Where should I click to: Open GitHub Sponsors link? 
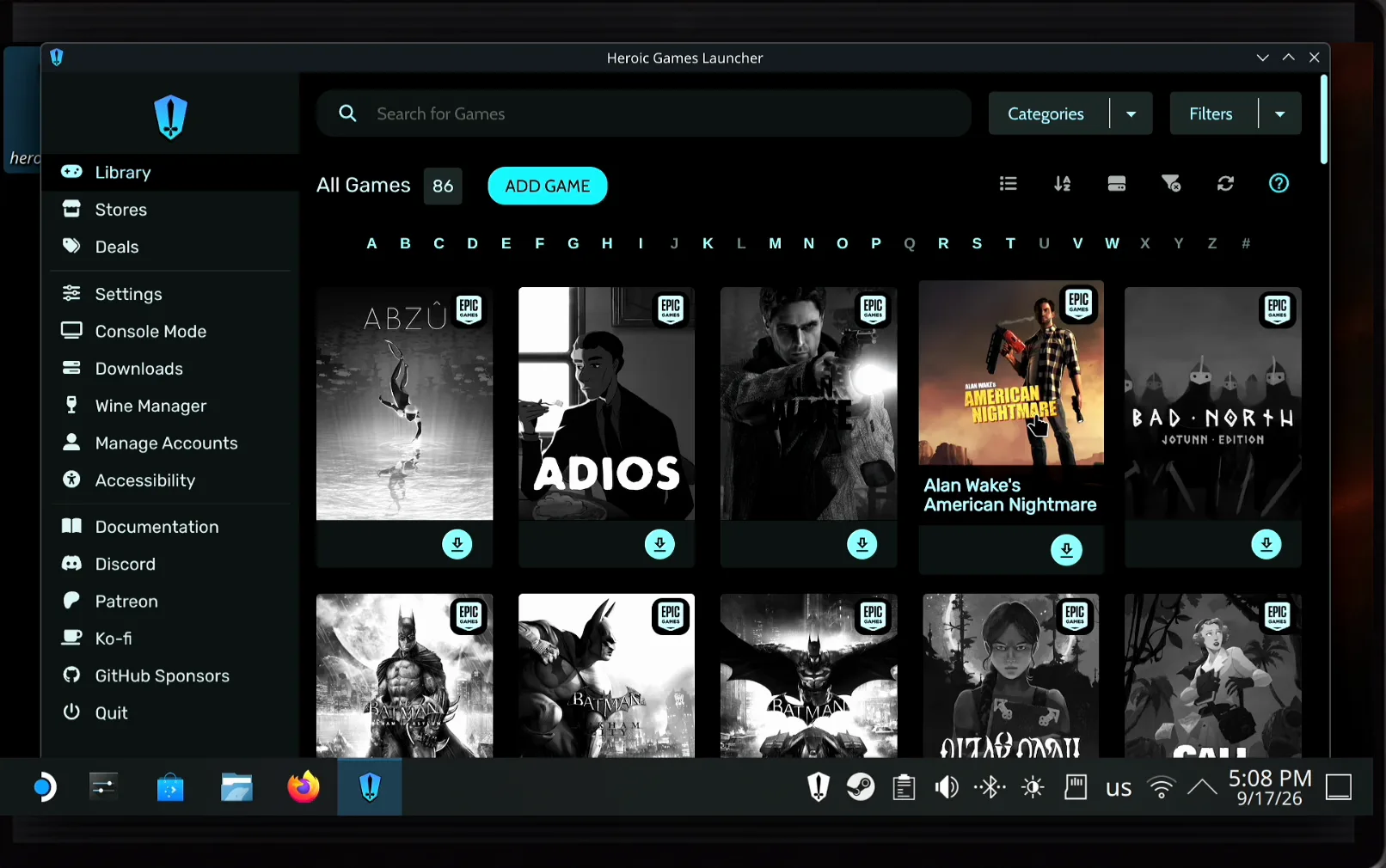click(x=170, y=675)
